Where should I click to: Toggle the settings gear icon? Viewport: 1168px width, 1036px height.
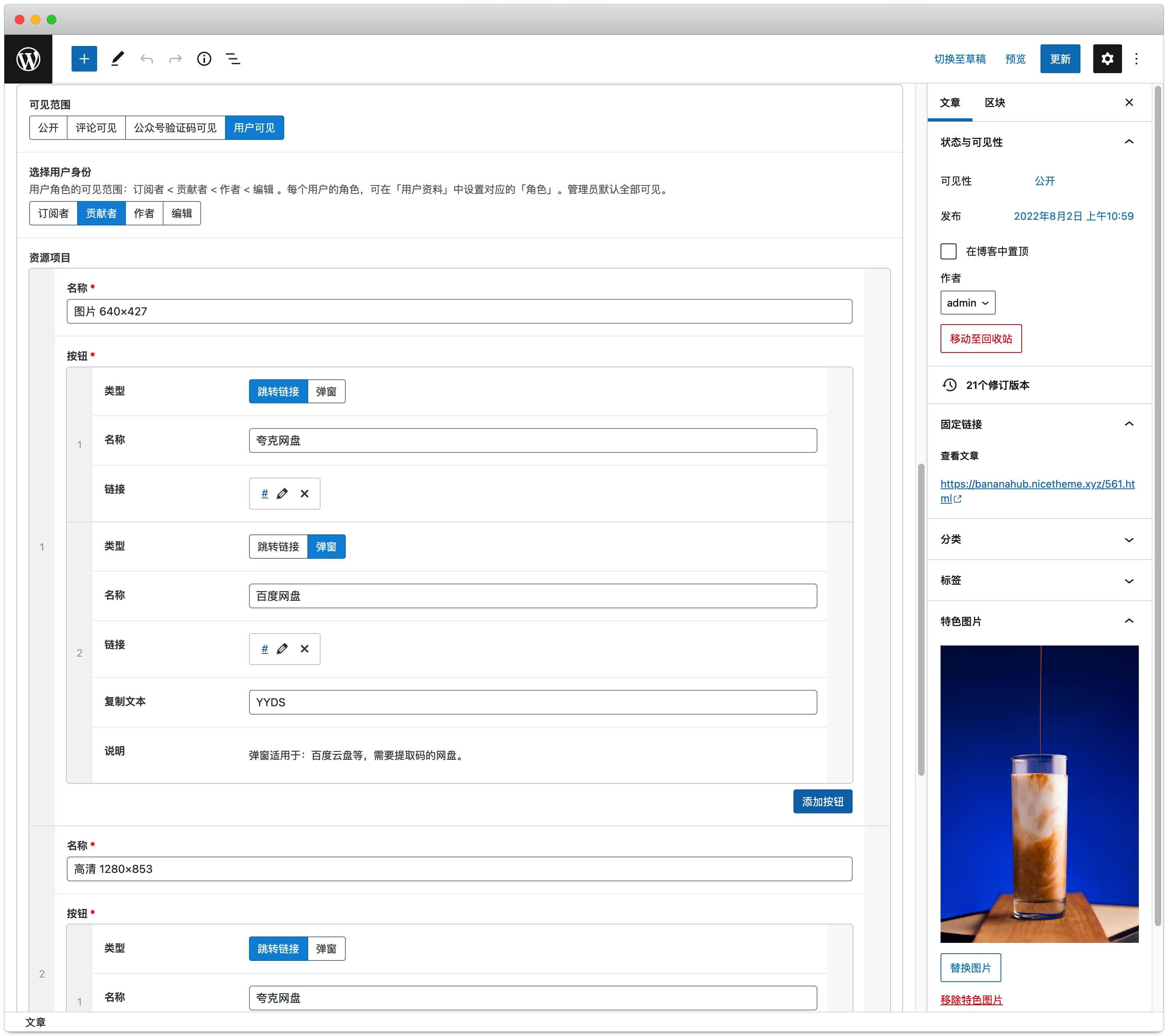click(1107, 59)
